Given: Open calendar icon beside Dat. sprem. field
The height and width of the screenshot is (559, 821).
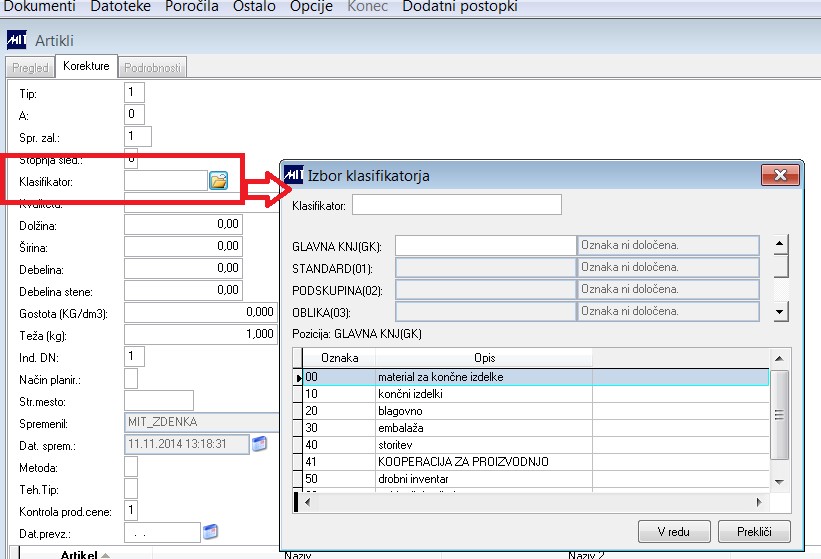Looking at the screenshot, I should tap(259, 444).
